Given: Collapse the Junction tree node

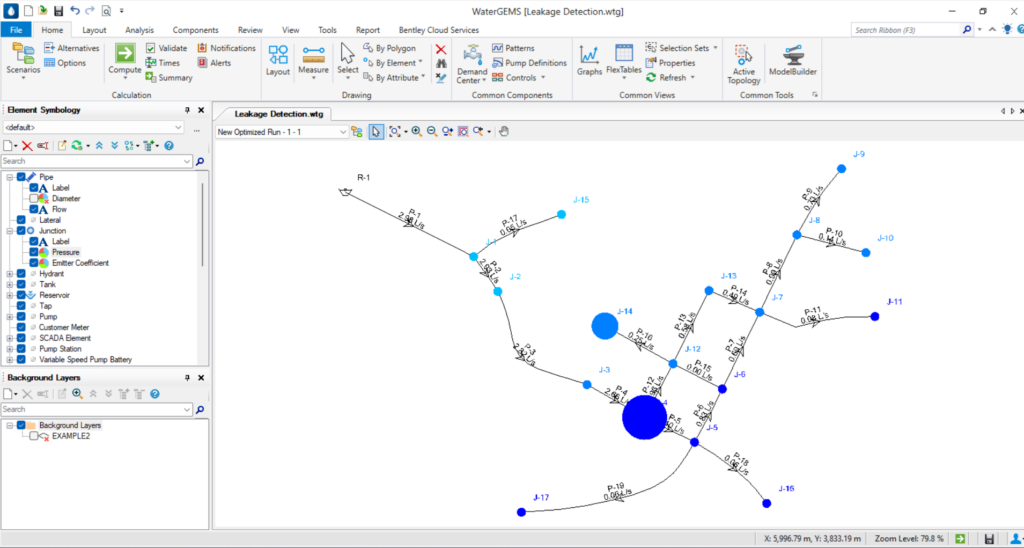Looking at the screenshot, I should coord(10,231).
